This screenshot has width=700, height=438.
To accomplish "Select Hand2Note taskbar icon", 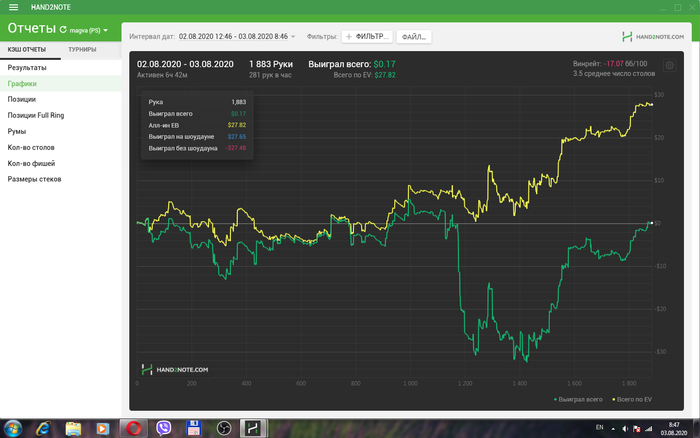I will pos(253,429).
